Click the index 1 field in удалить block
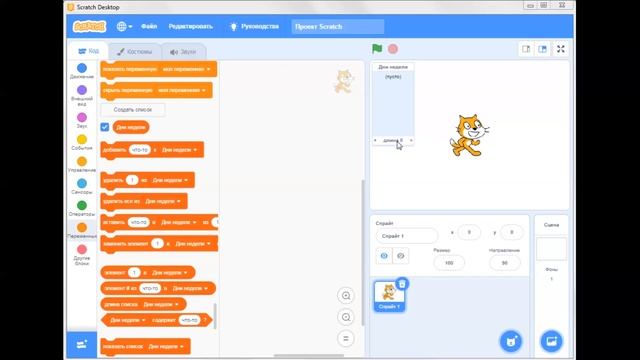Image resolution: width=640 pixels, height=360 pixels. point(132,180)
